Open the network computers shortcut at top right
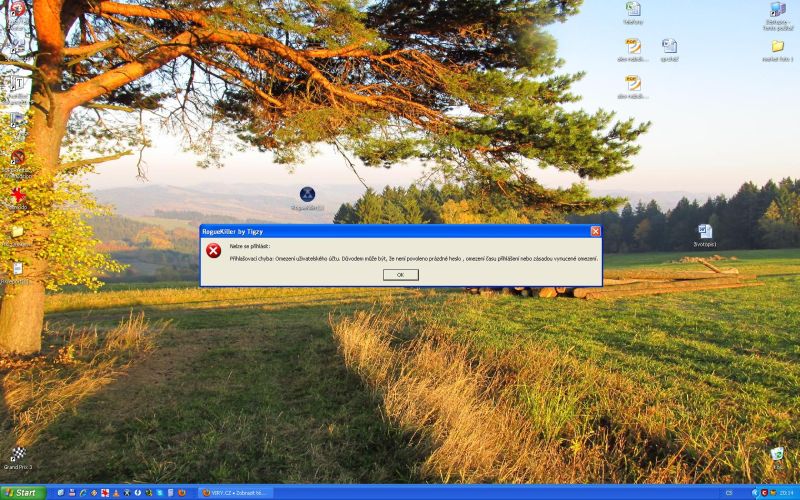 [x=777, y=10]
